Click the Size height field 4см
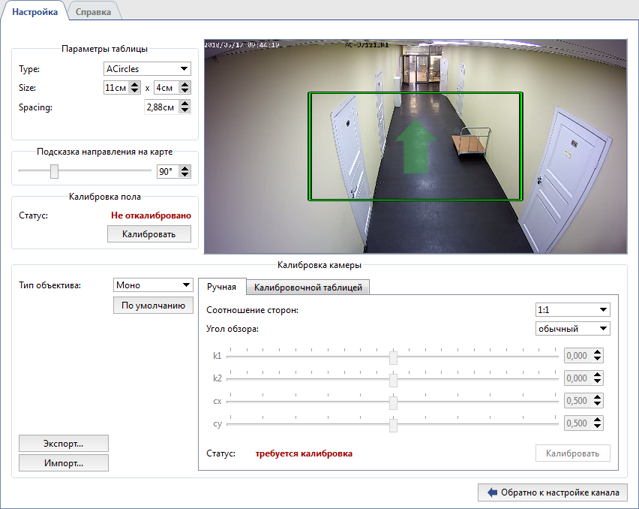The width and height of the screenshot is (639, 509). click(x=166, y=88)
